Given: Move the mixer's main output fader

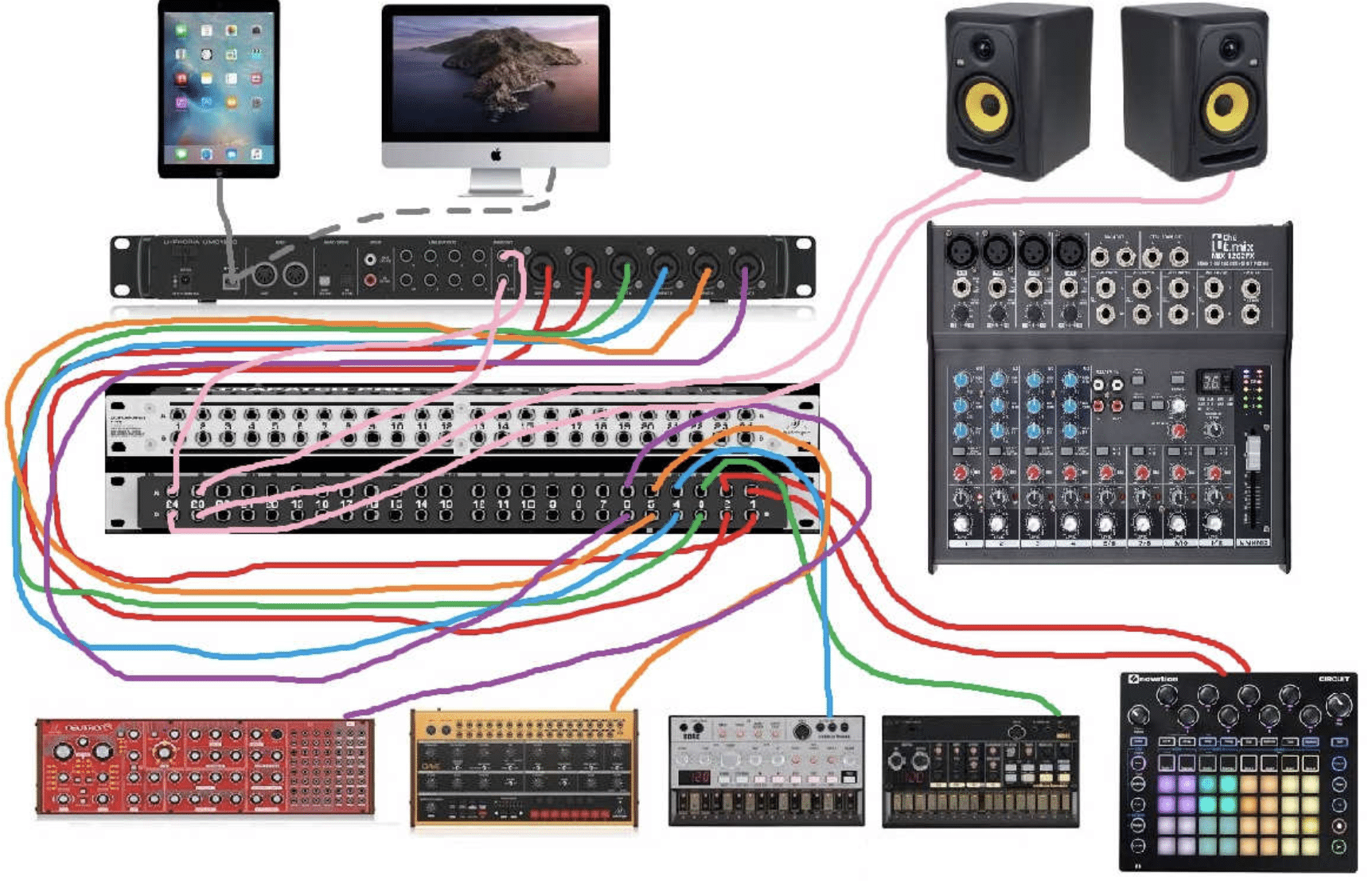Looking at the screenshot, I should [x=1253, y=452].
